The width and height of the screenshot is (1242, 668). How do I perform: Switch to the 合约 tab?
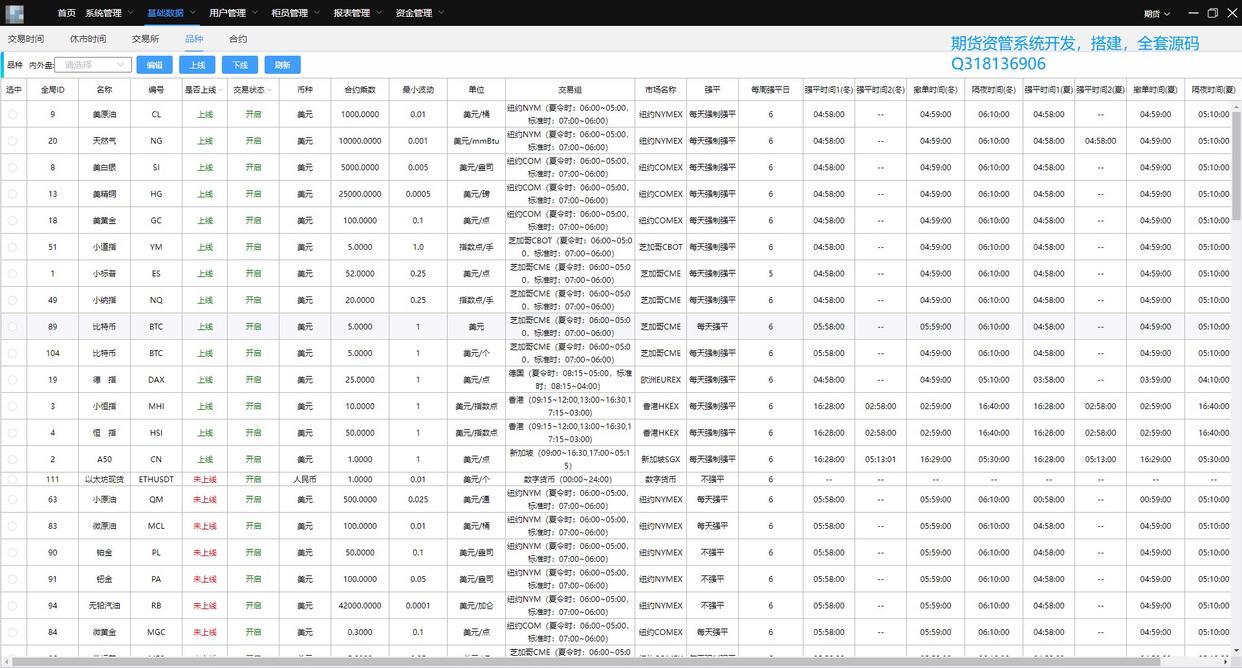pos(238,39)
